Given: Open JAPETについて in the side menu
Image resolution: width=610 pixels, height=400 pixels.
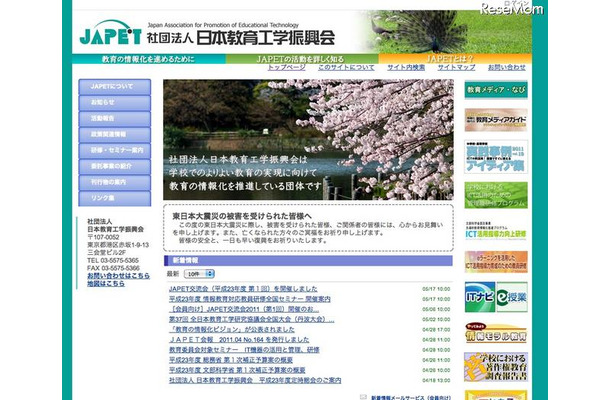Looking at the screenshot, I should click(115, 87).
